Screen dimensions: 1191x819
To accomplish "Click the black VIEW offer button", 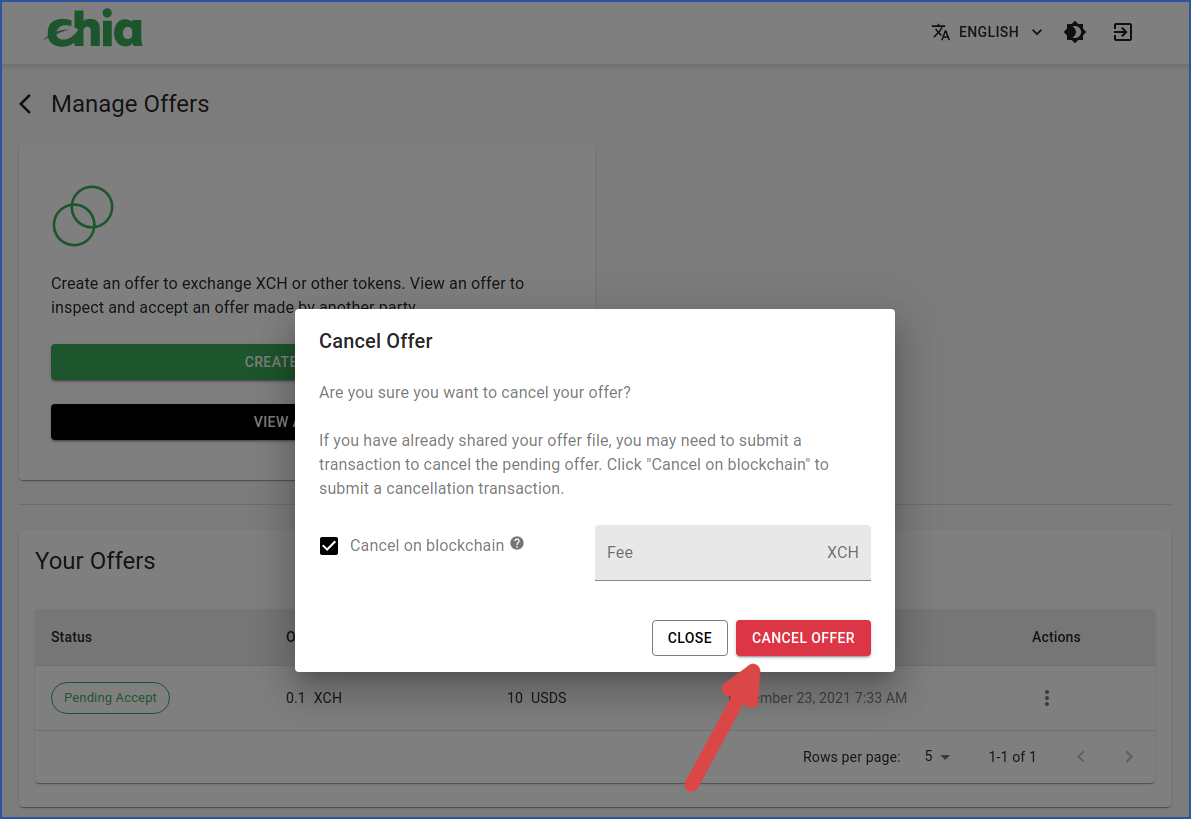I will point(173,422).
